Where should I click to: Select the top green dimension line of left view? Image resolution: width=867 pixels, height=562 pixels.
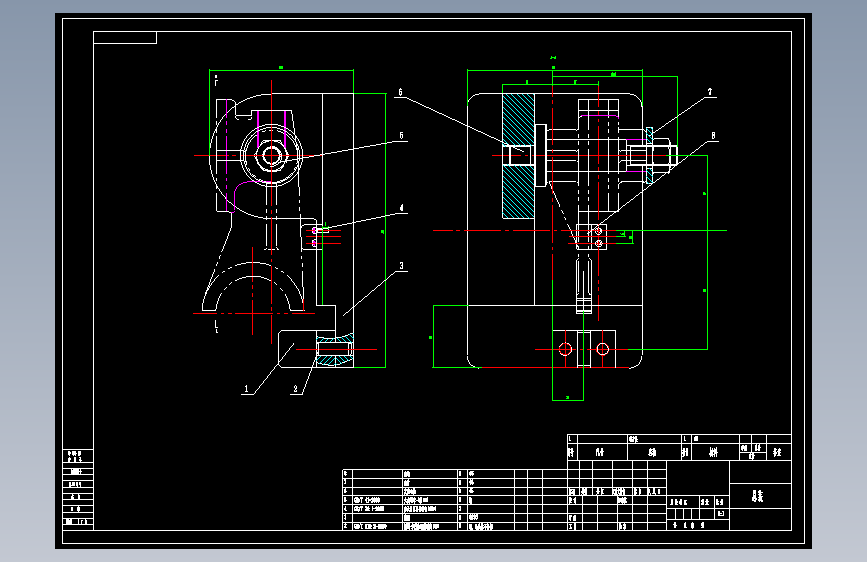pos(281,70)
